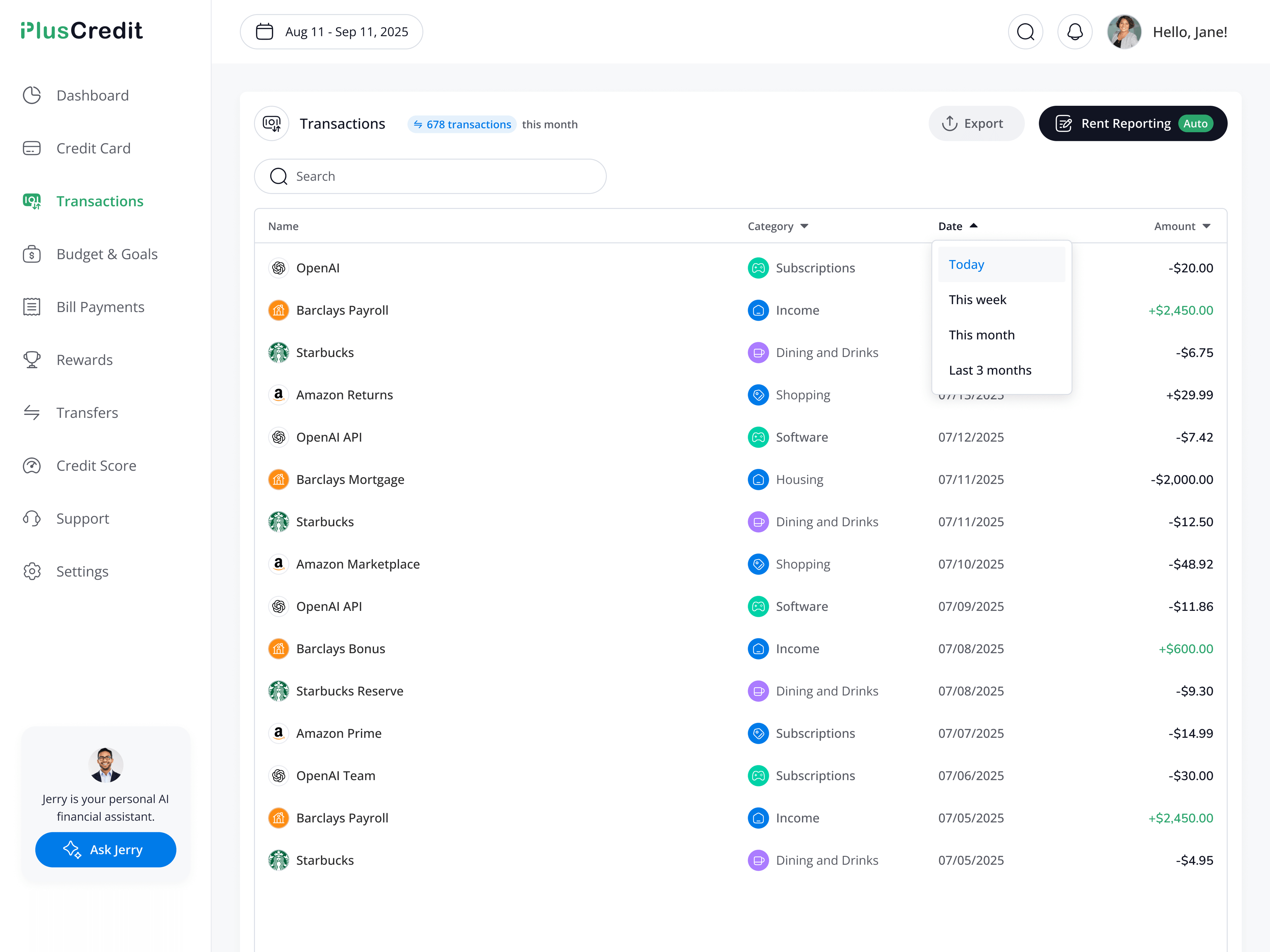
Task: Click Starbucks Reserve logo icon
Action: pos(278,691)
